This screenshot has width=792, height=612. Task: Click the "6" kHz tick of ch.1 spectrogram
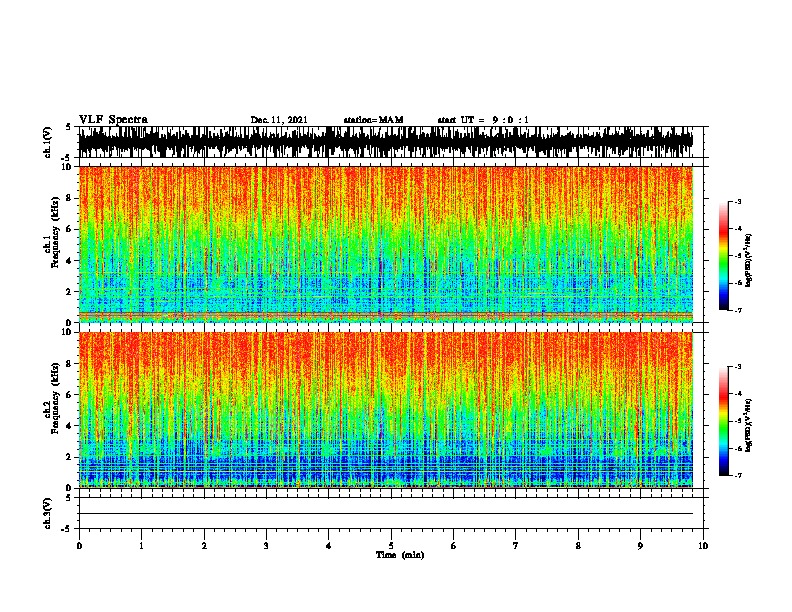tap(70, 230)
